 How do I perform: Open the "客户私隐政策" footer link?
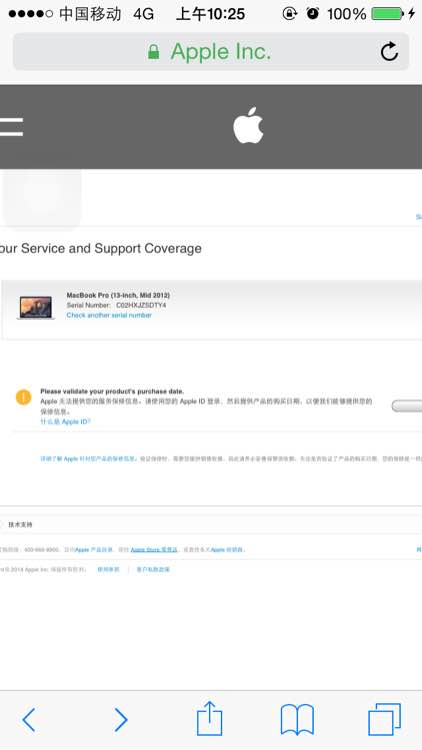[x=153, y=569]
